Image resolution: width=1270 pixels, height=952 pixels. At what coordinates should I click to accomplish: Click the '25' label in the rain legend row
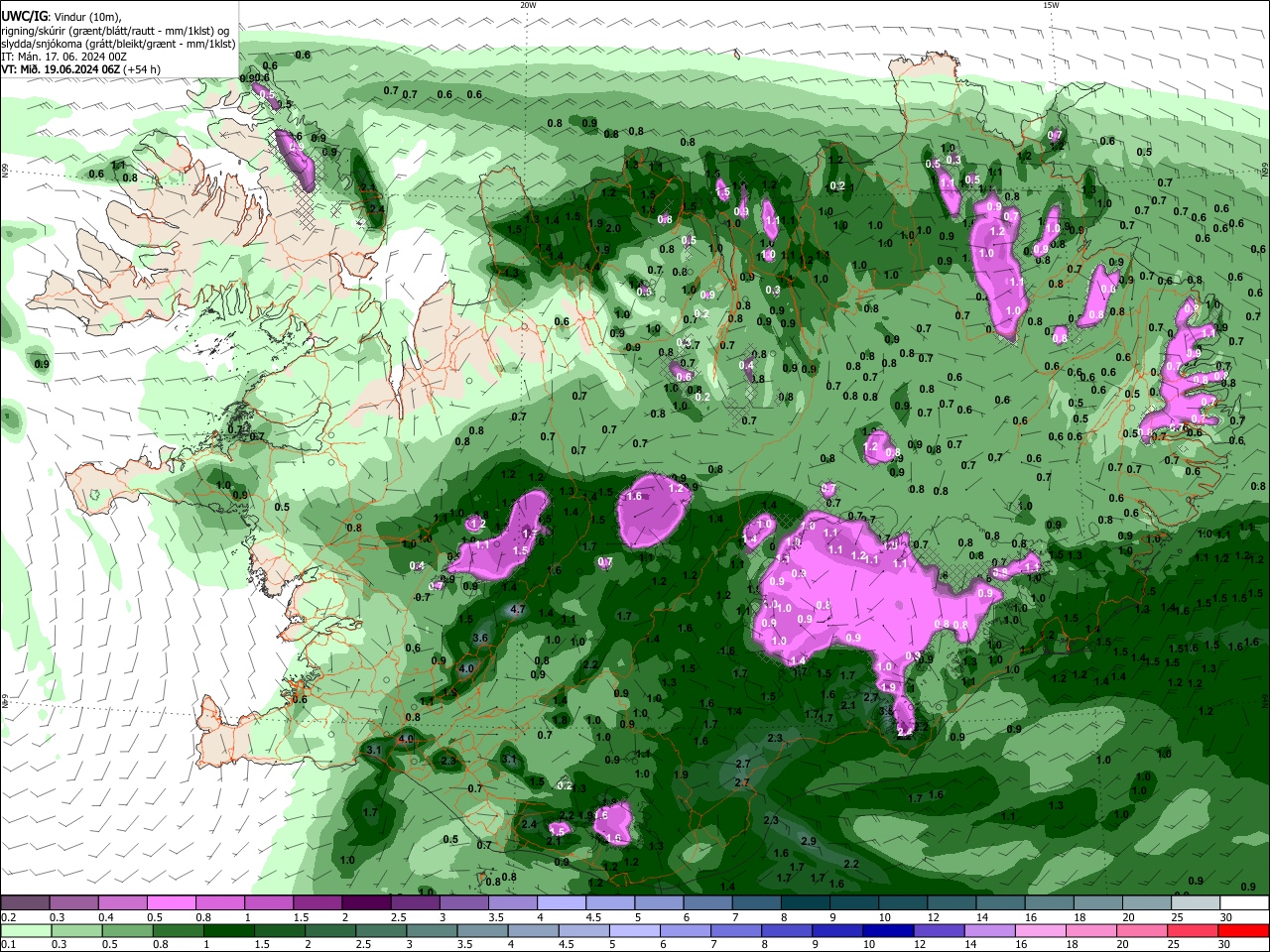[x=1175, y=945]
